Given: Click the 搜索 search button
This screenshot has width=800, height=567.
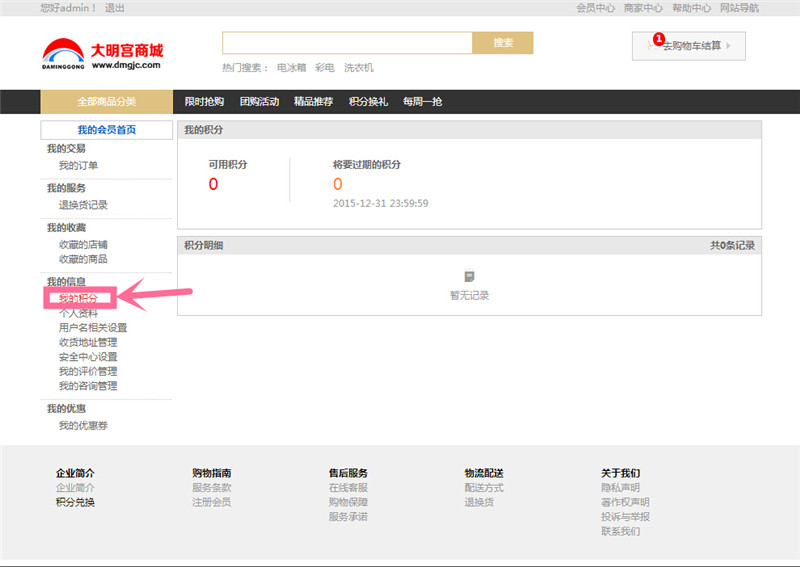Looking at the screenshot, I should tap(503, 43).
